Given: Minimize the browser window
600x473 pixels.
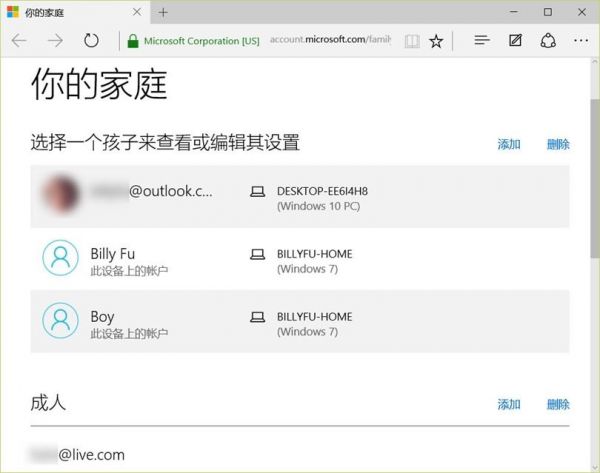Looking at the screenshot, I should pos(514,12).
